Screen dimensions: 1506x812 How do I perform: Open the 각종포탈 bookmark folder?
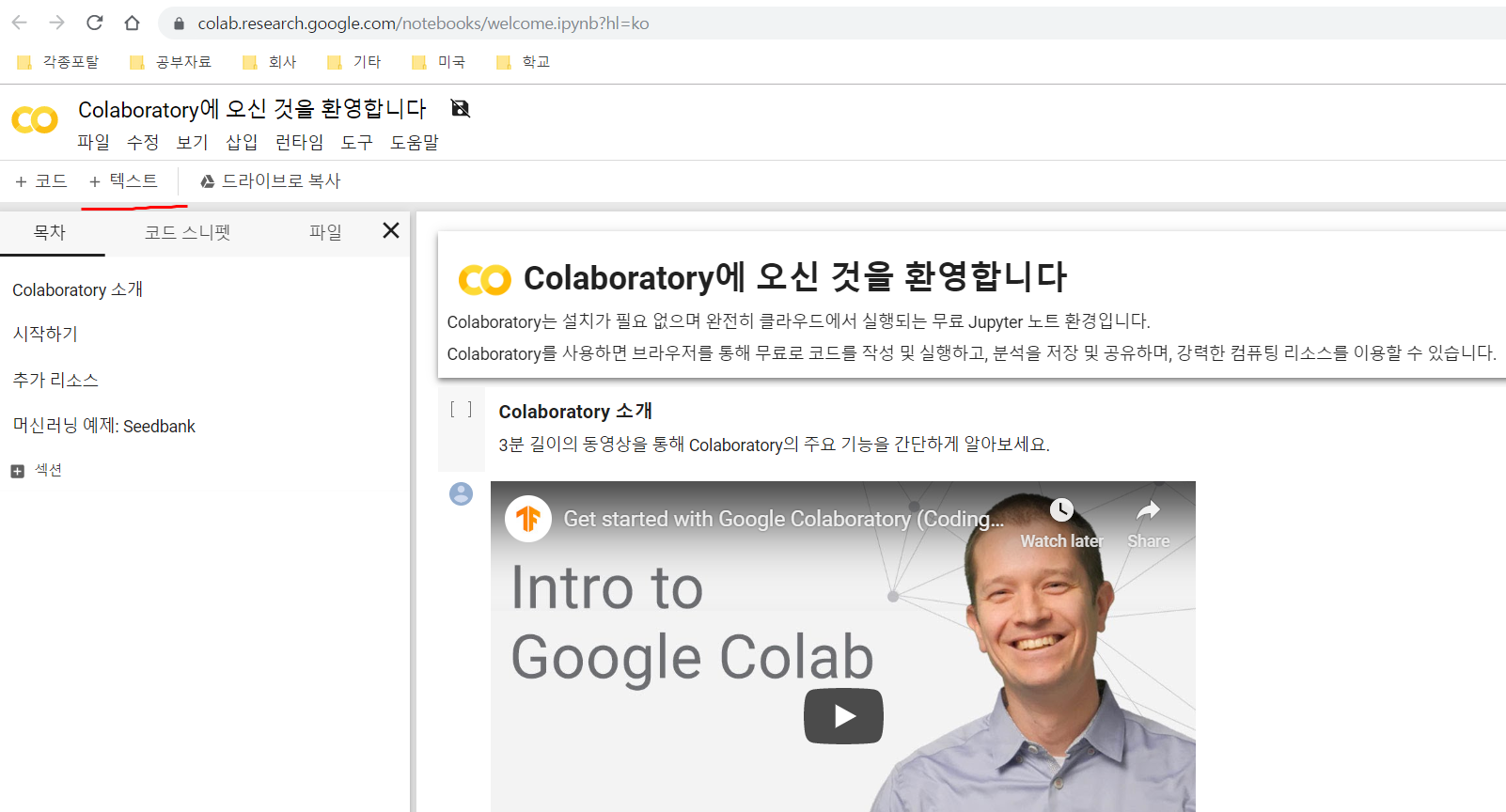pyautogui.click(x=58, y=62)
